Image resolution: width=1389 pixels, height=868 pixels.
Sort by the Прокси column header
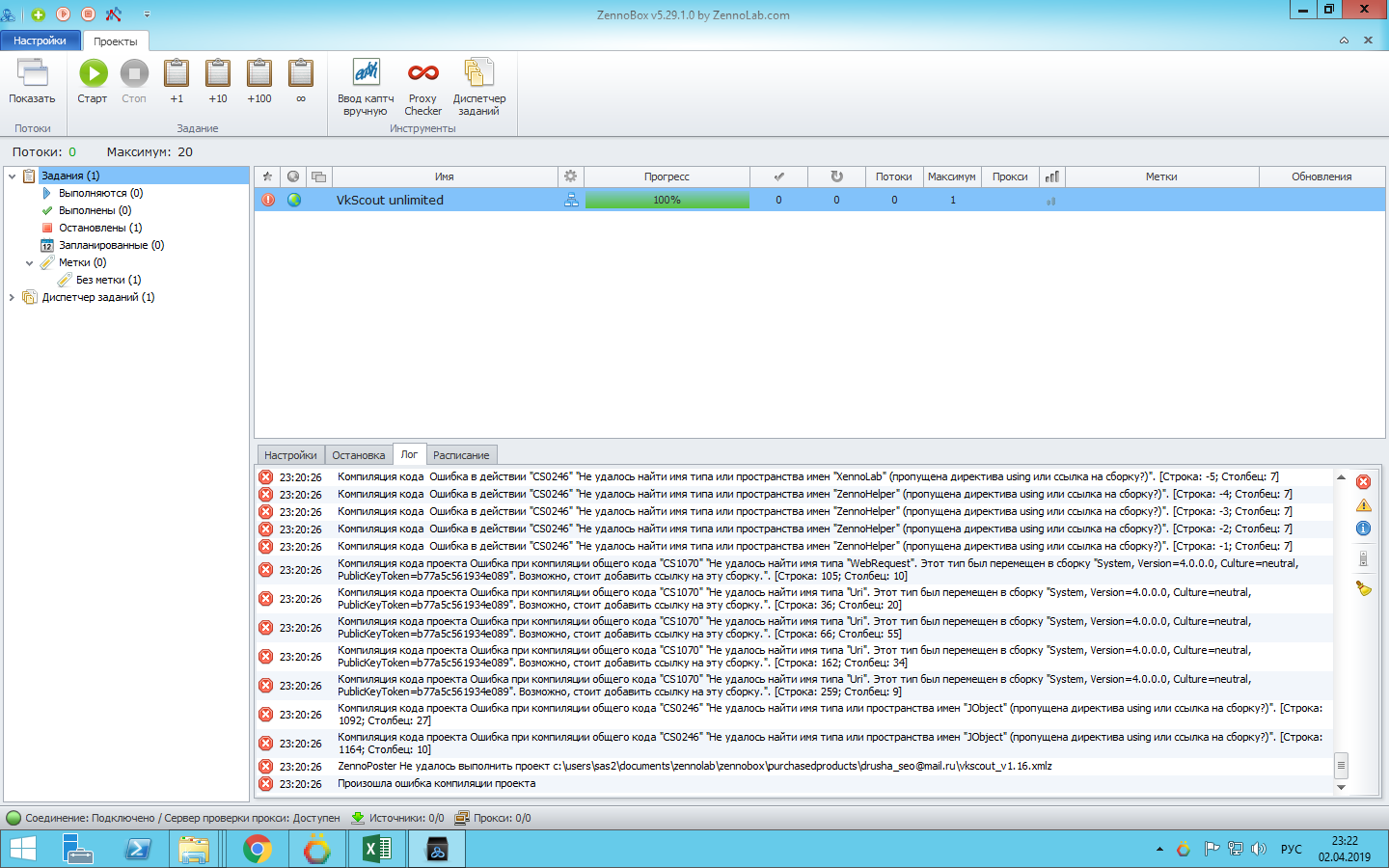(x=1010, y=176)
